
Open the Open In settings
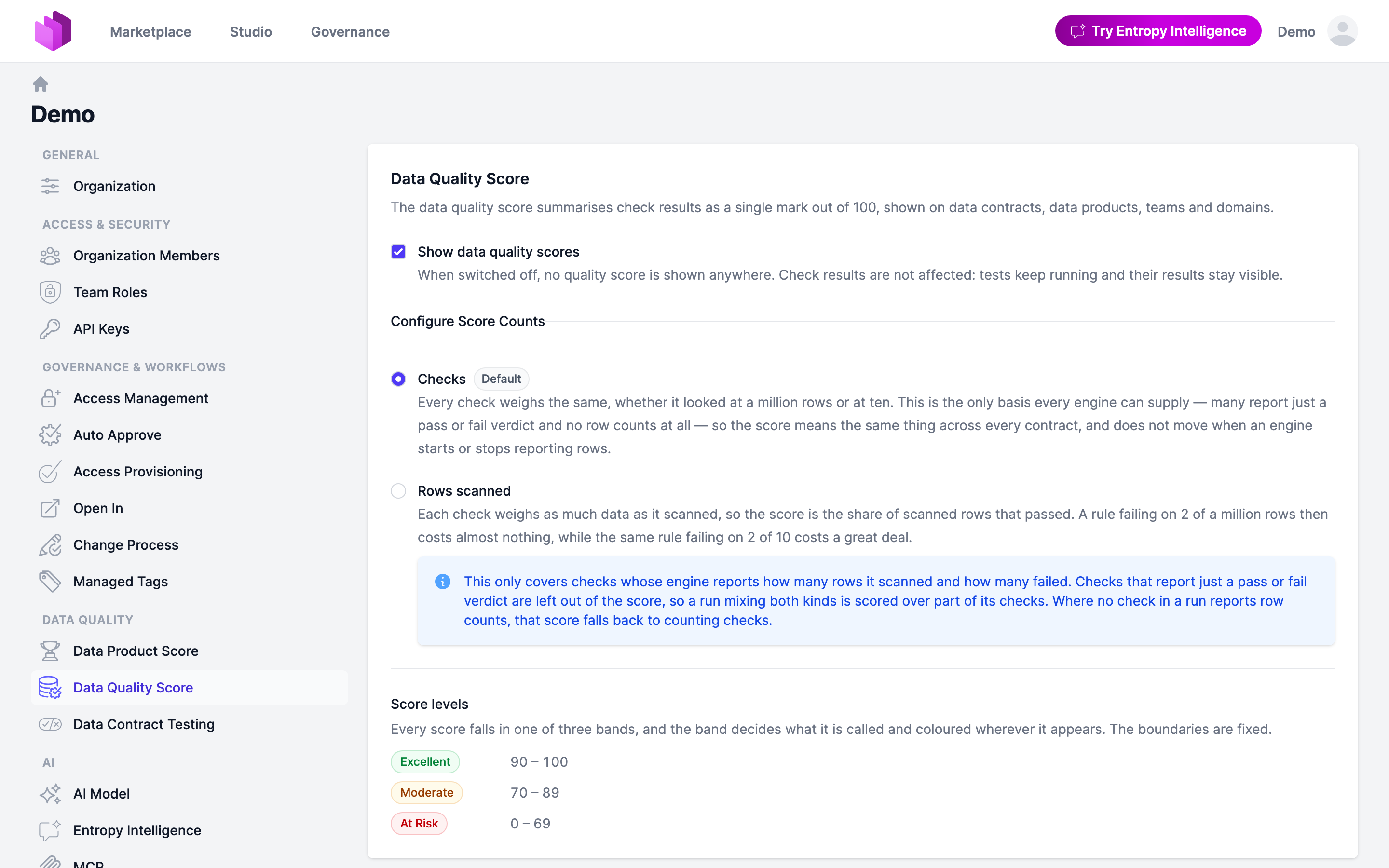coord(190,509)
